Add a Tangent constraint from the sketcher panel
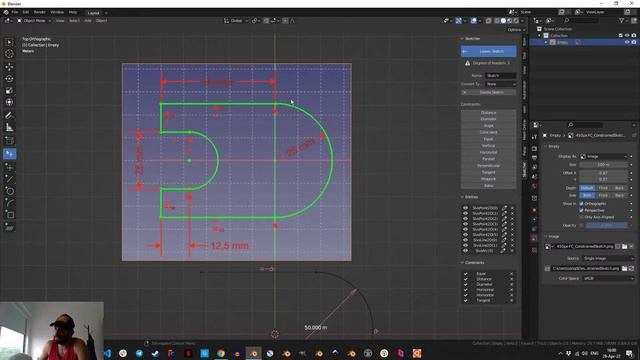The height and width of the screenshot is (360, 640). (x=489, y=172)
